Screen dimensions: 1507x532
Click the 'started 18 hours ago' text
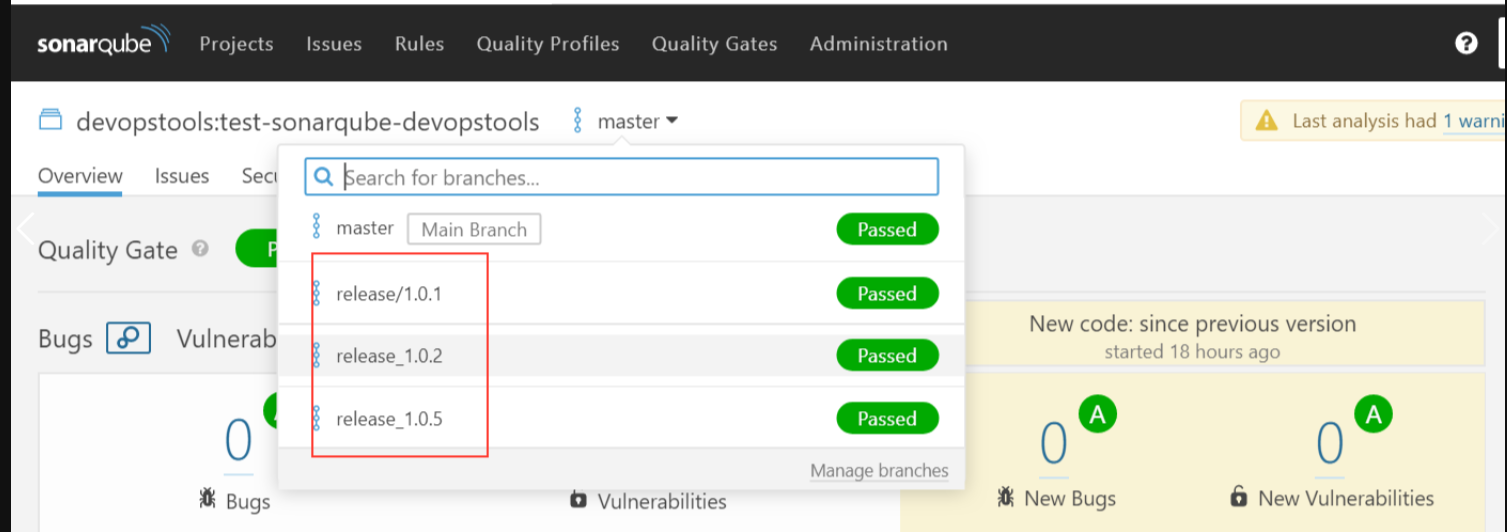(x=1192, y=352)
